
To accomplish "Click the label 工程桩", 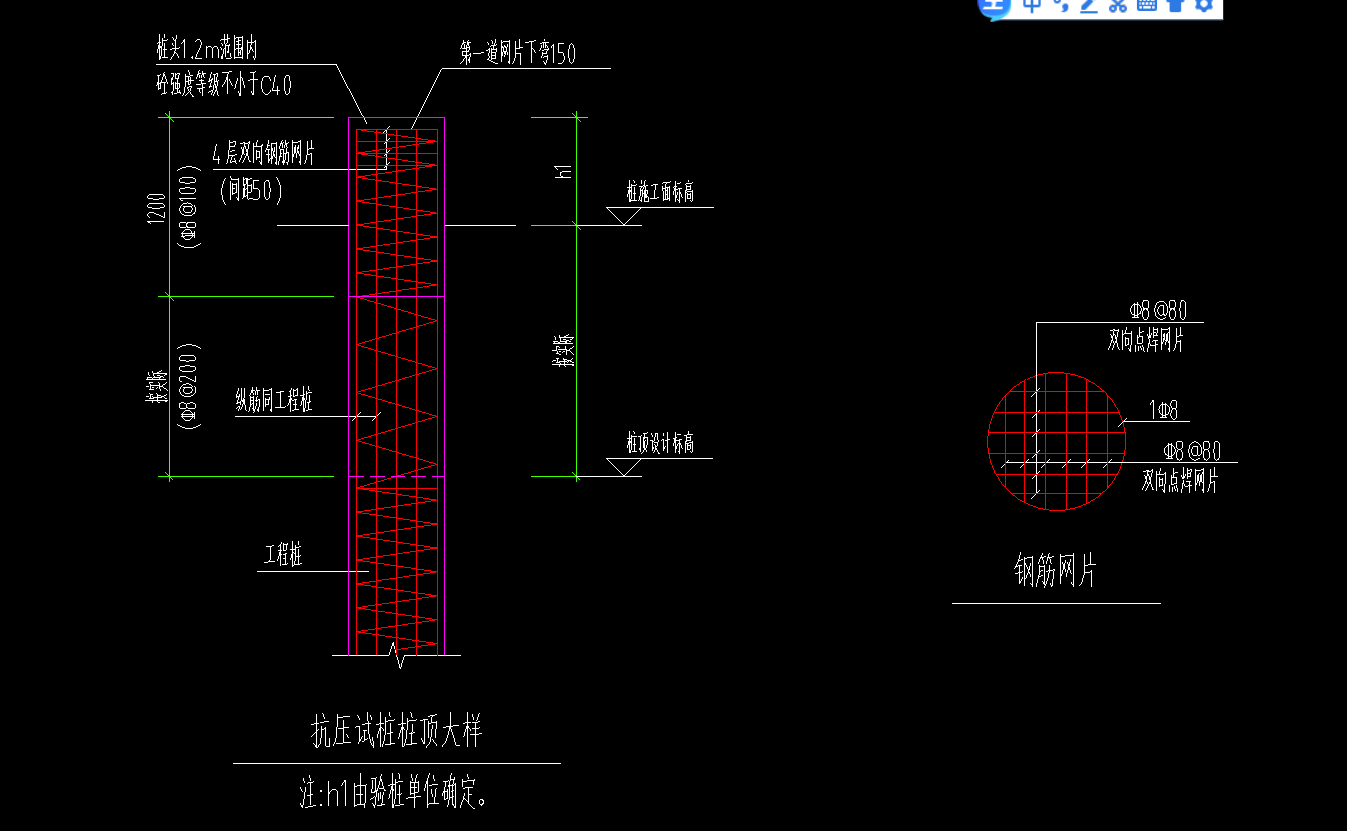I will click(x=283, y=555).
